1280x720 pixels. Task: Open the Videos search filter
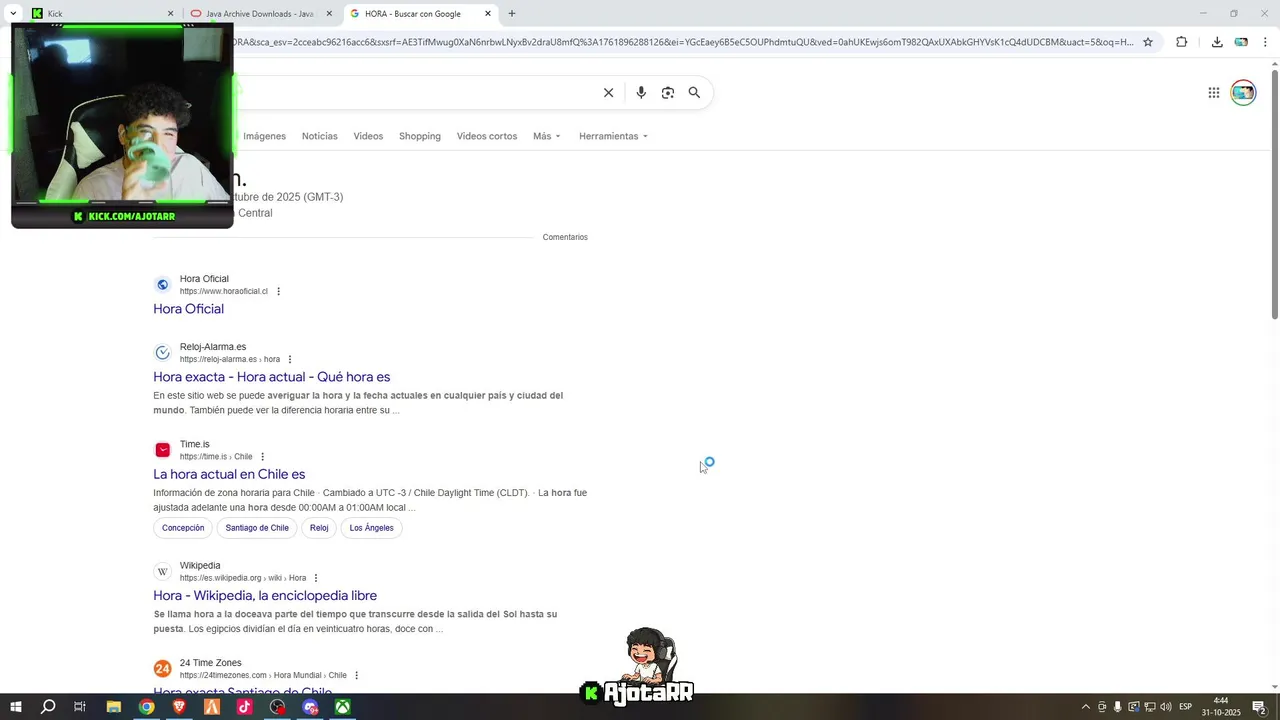point(368,136)
